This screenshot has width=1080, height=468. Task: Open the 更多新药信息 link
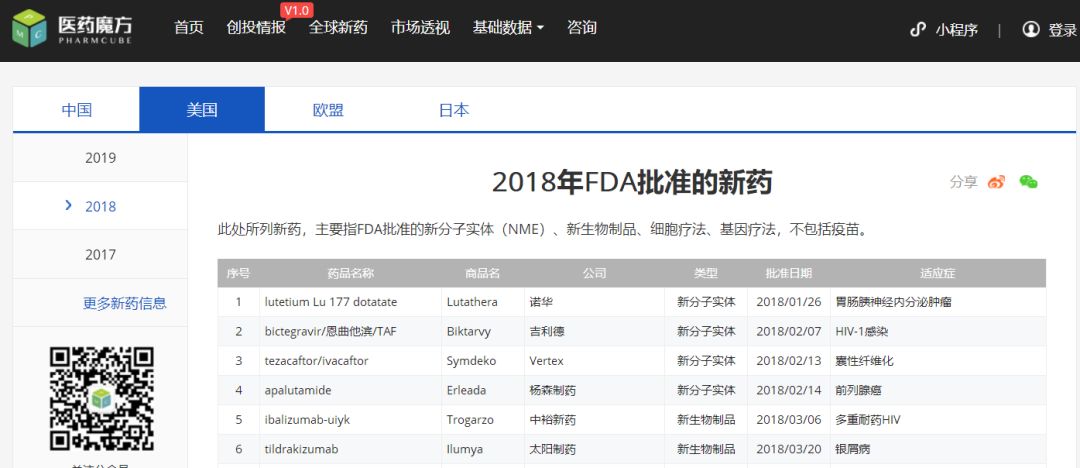(125, 303)
